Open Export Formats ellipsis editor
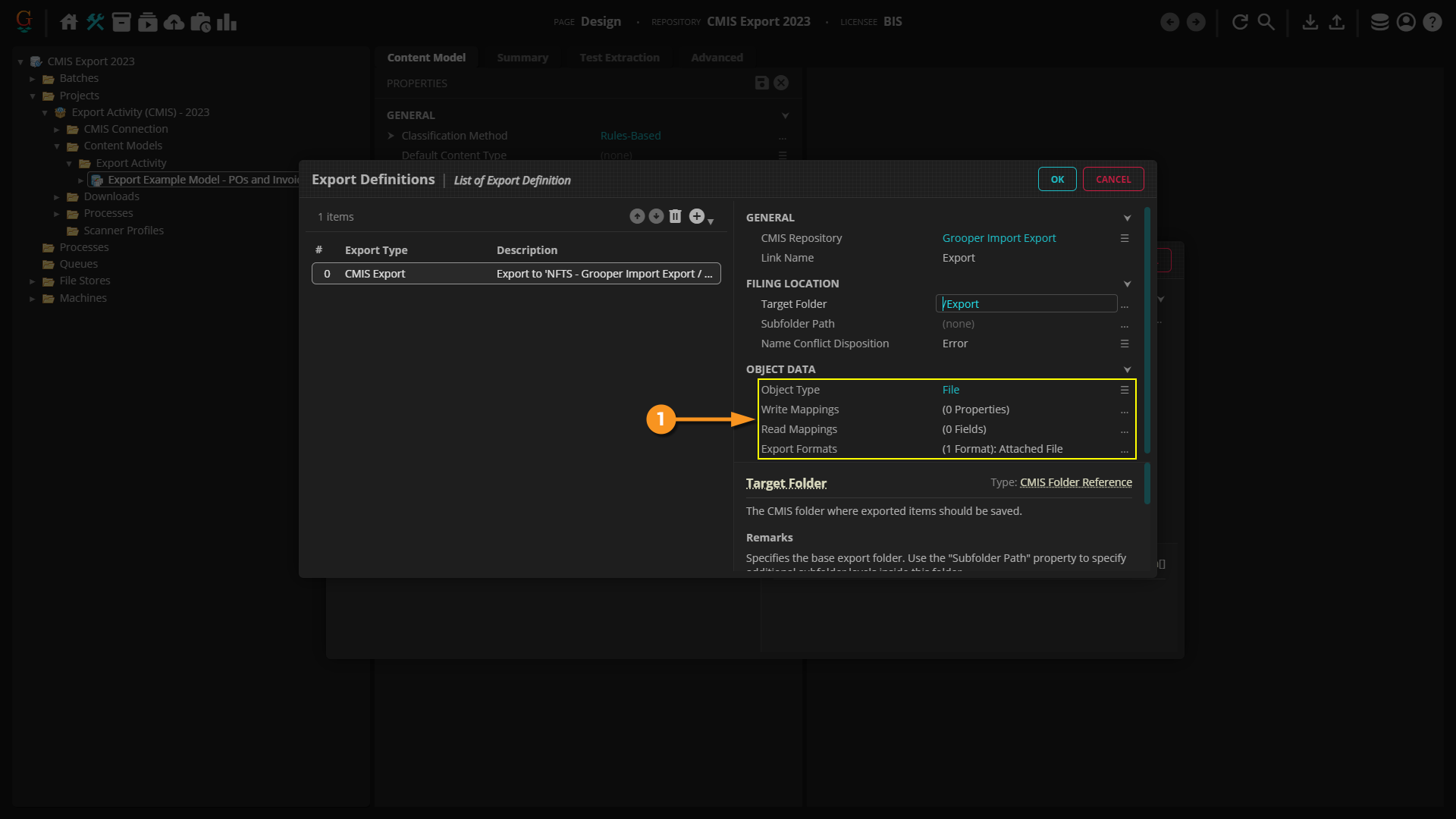 tap(1125, 450)
